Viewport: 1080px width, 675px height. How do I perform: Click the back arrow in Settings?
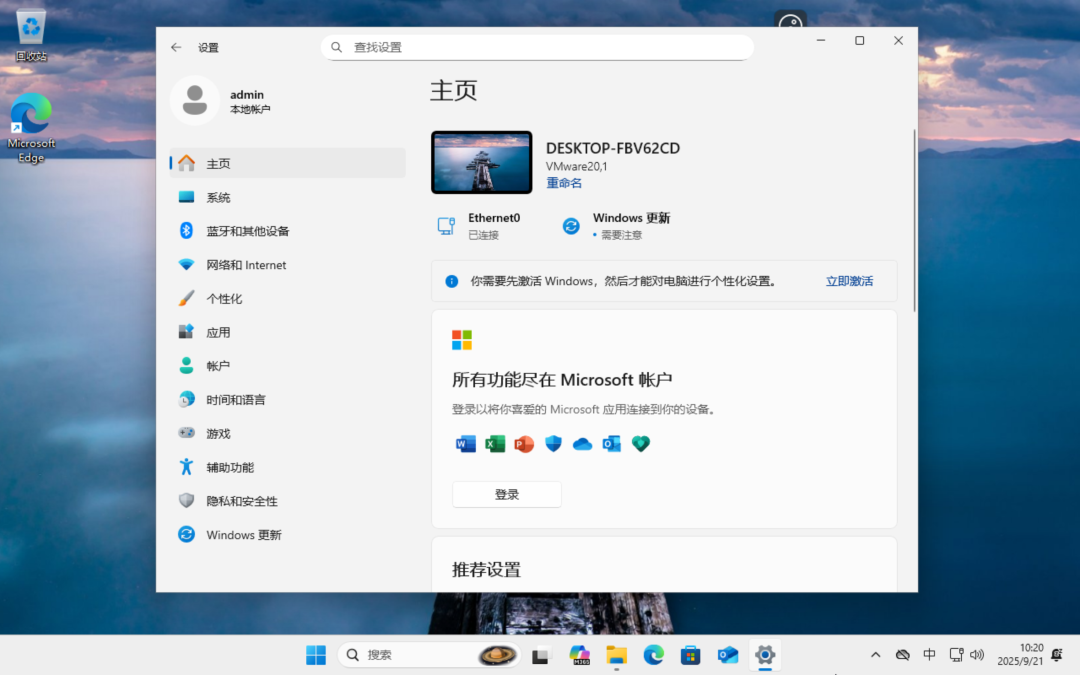(176, 47)
